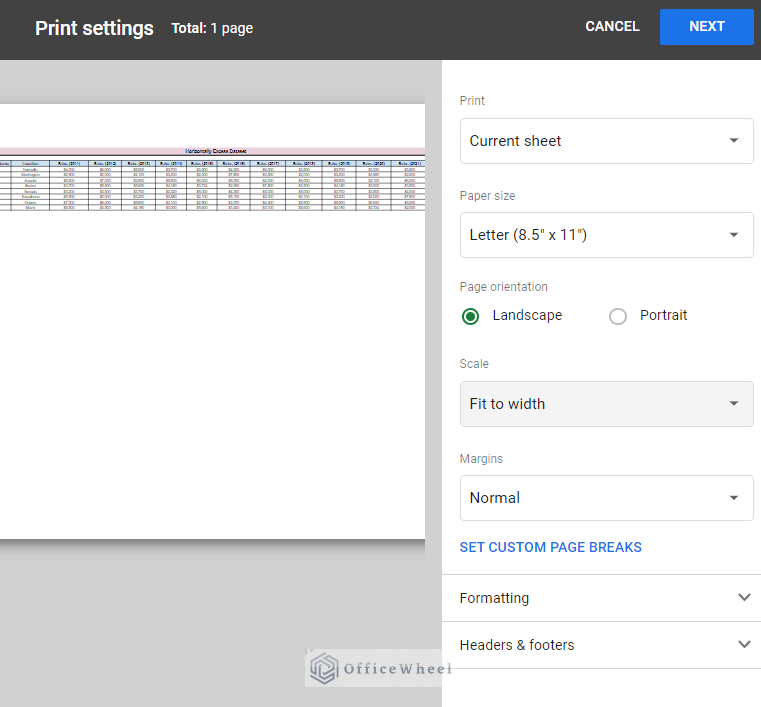
Task: Click the Total: 1 page text
Action: 212,29
